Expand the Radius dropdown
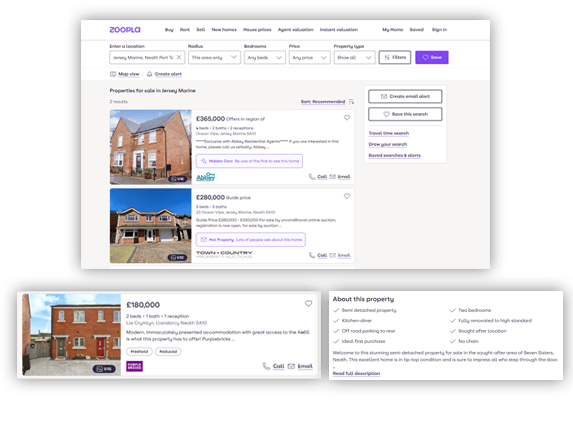573x428 pixels. [x=214, y=57]
